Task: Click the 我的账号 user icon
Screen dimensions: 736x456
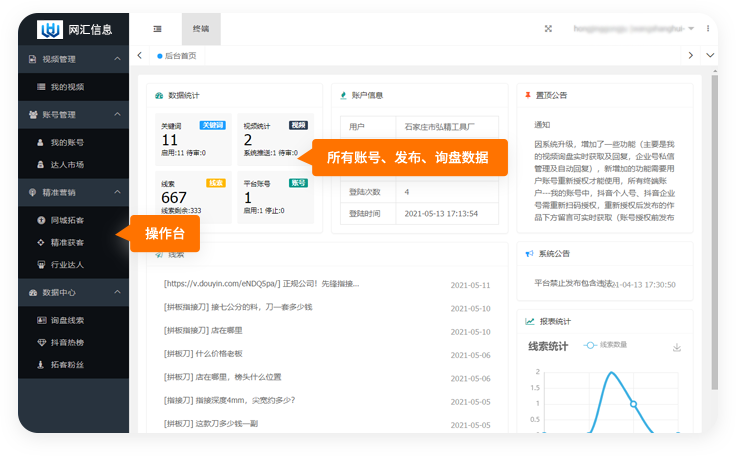Action: (40, 142)
